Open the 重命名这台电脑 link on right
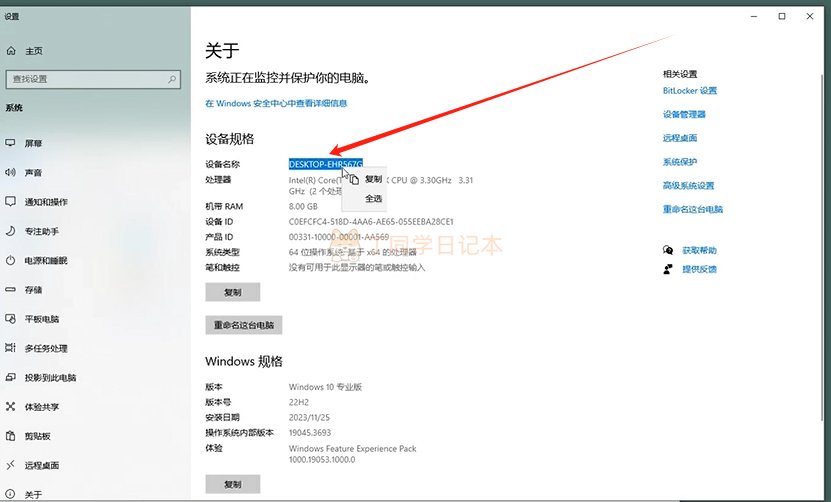The height and width of the screenshot is (502, 831). coord(693,209)
